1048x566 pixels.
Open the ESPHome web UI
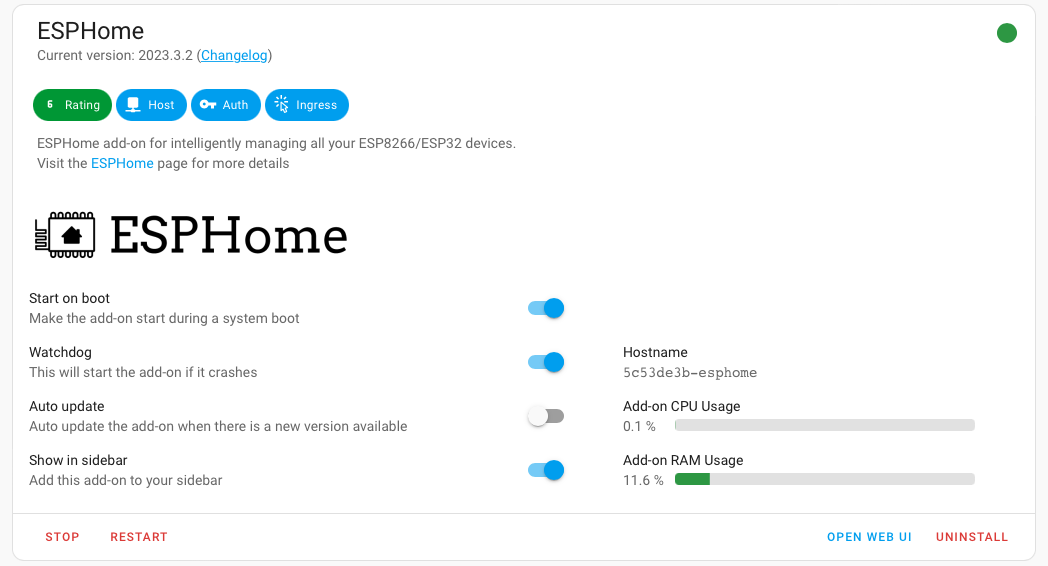pos(869,537)
